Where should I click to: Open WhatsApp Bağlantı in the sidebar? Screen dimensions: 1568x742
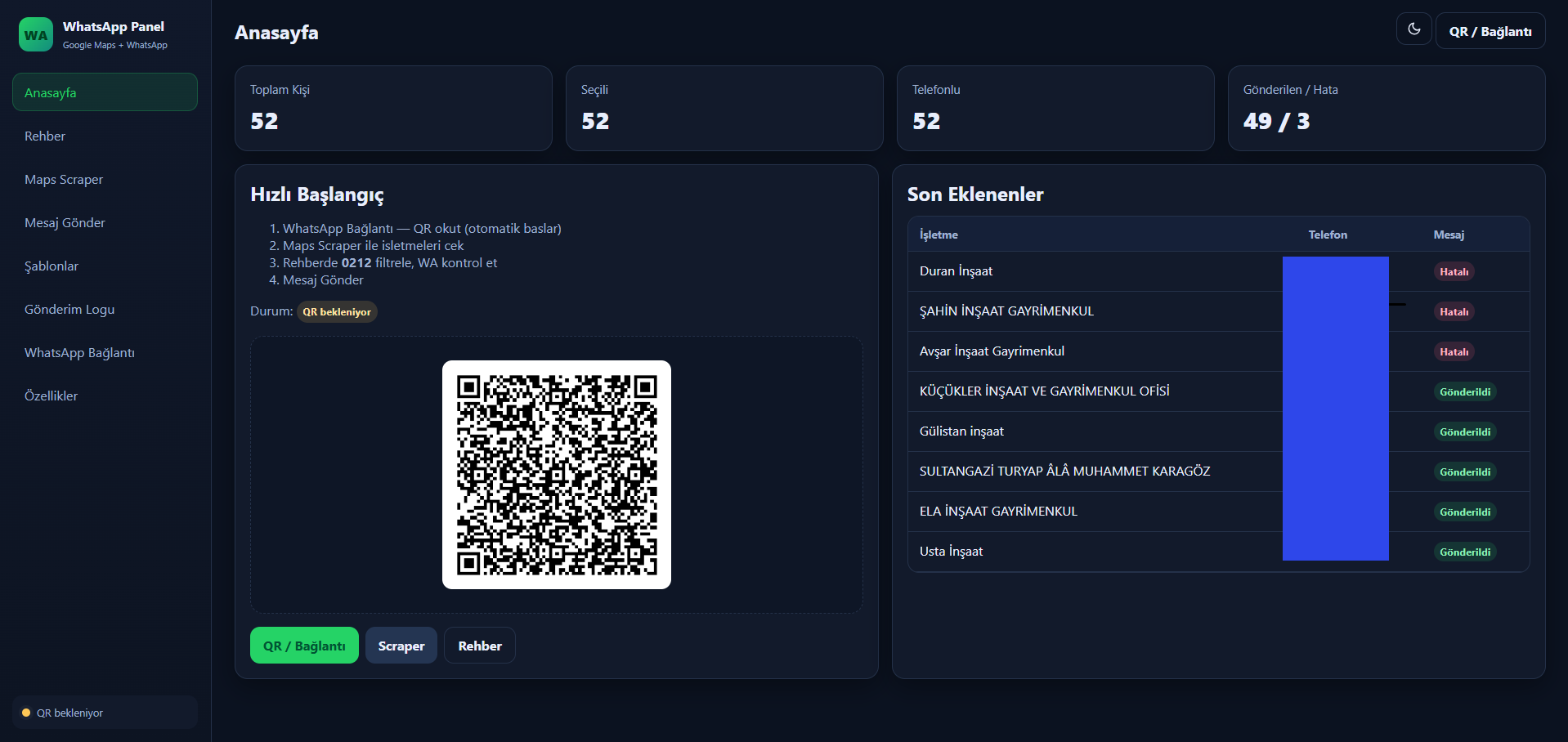[x=105, y=352]
